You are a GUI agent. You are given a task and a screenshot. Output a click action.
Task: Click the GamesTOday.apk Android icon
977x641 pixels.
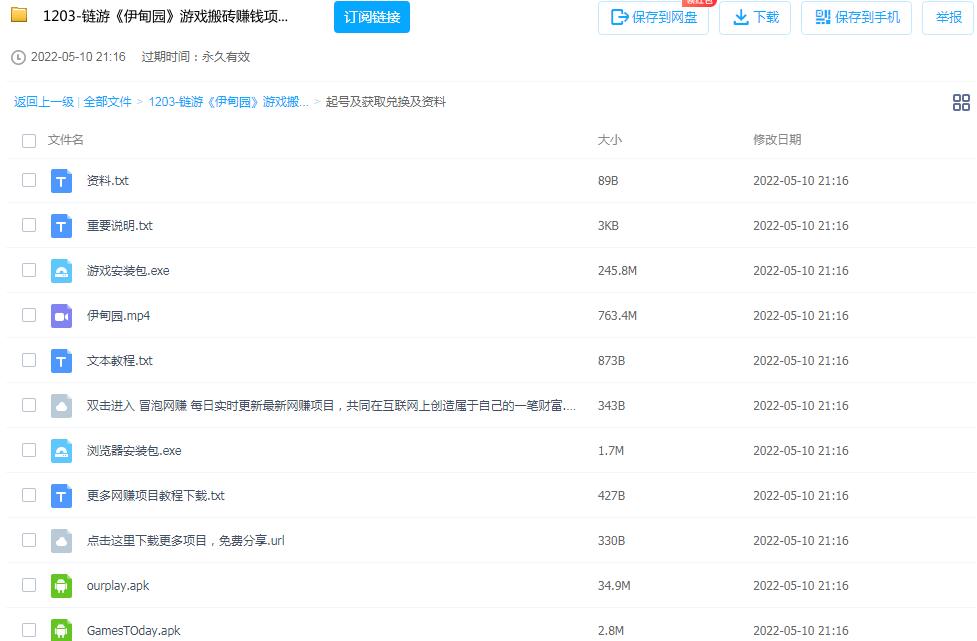pyautogui.click(x=62, y=630)
